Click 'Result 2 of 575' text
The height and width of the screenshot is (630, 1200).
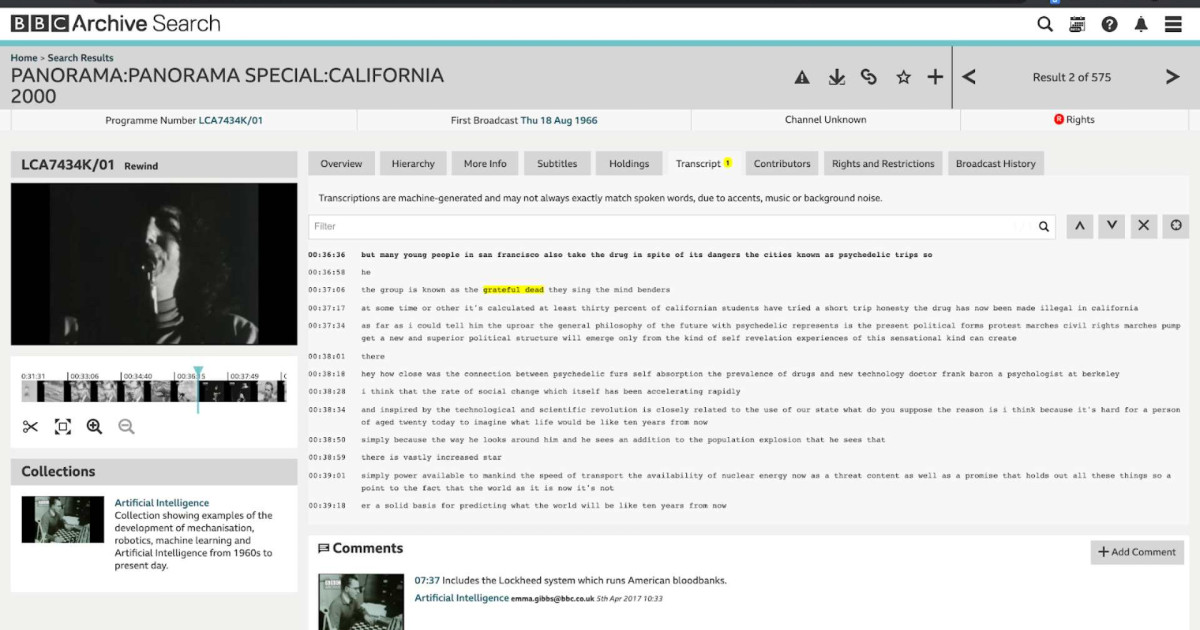click(x=1072, y=77)
